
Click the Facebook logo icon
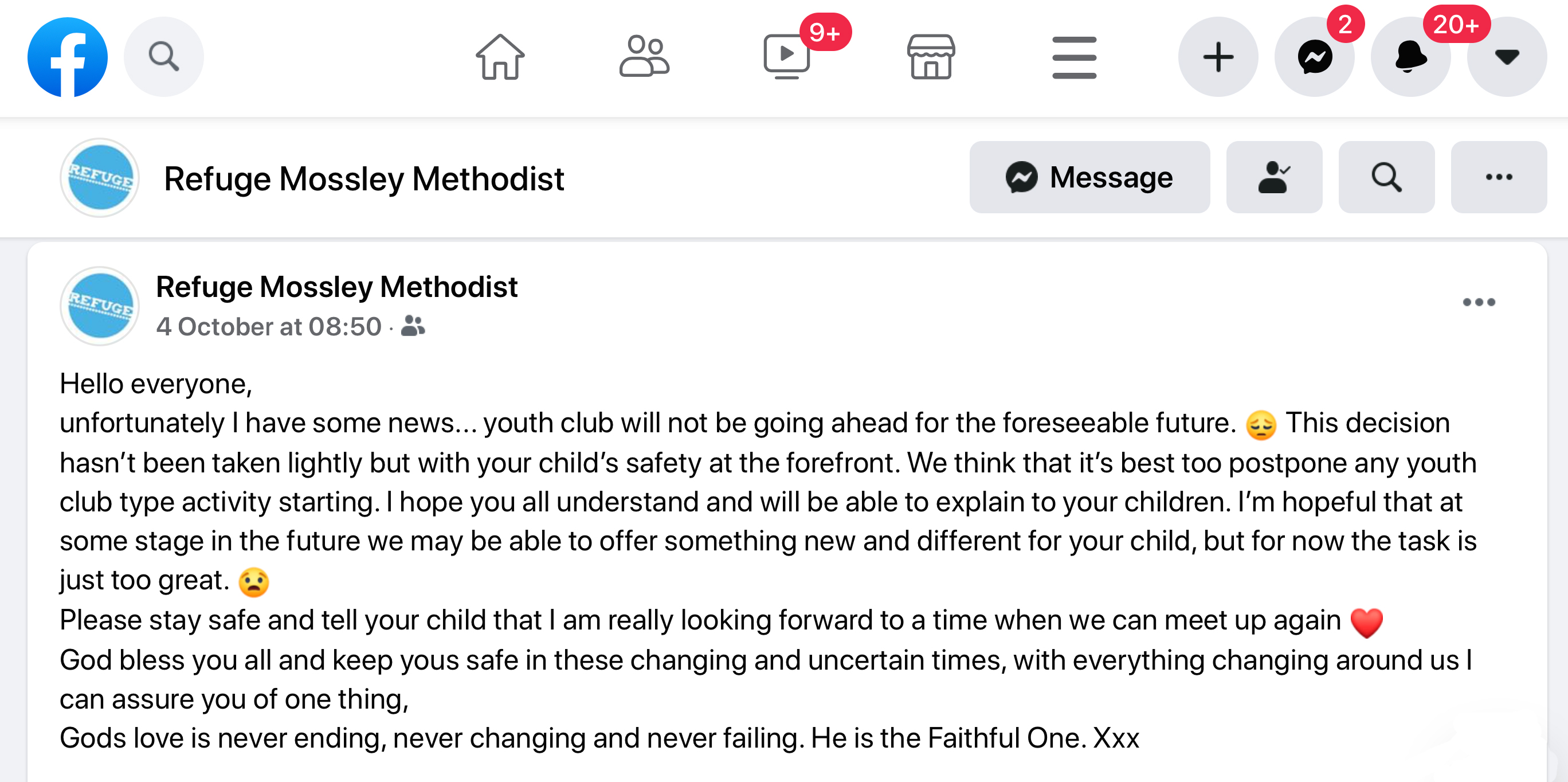pyautogui.click(x=68, y=57)
